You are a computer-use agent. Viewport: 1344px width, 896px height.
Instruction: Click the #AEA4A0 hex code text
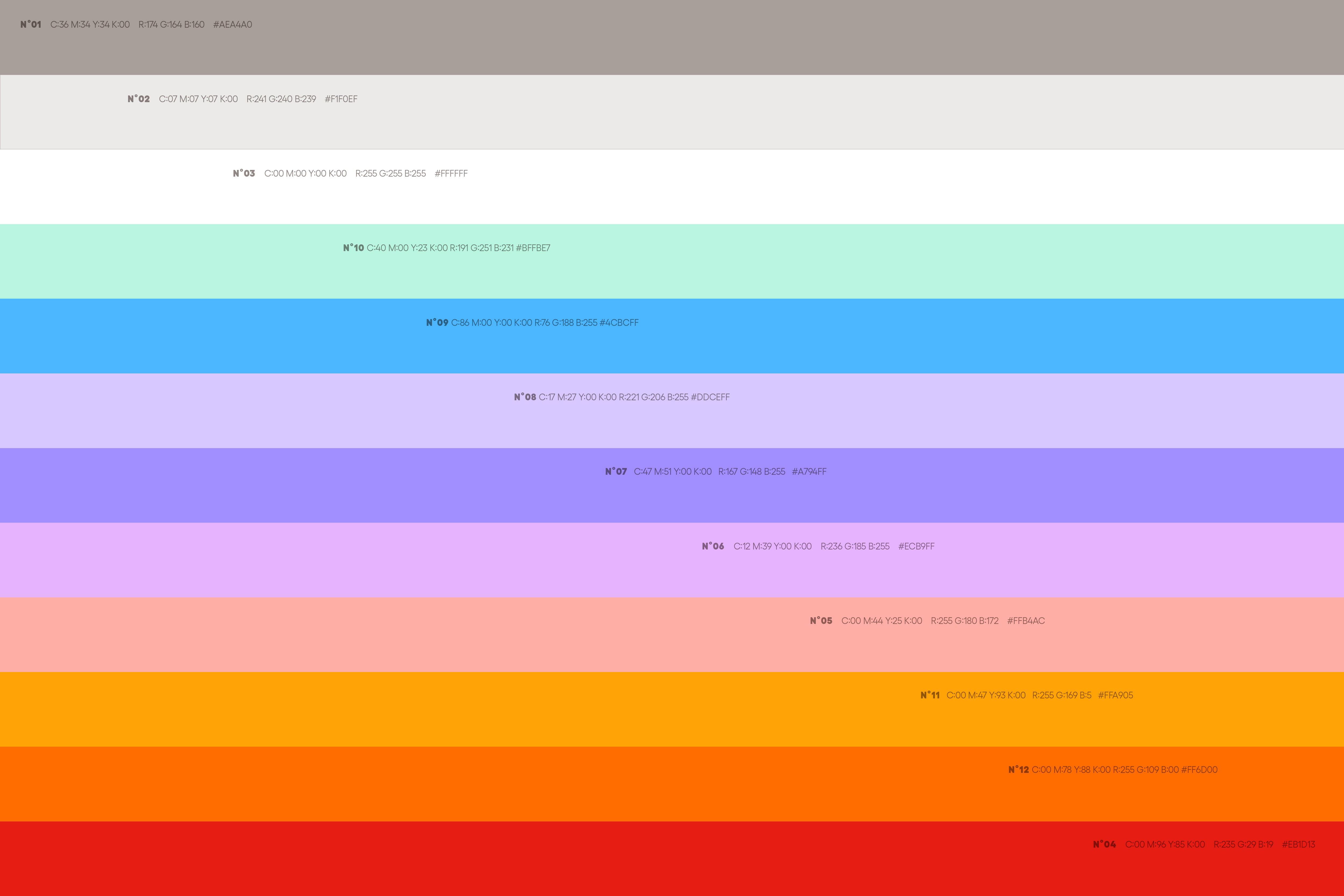click(x=233, y=24)
